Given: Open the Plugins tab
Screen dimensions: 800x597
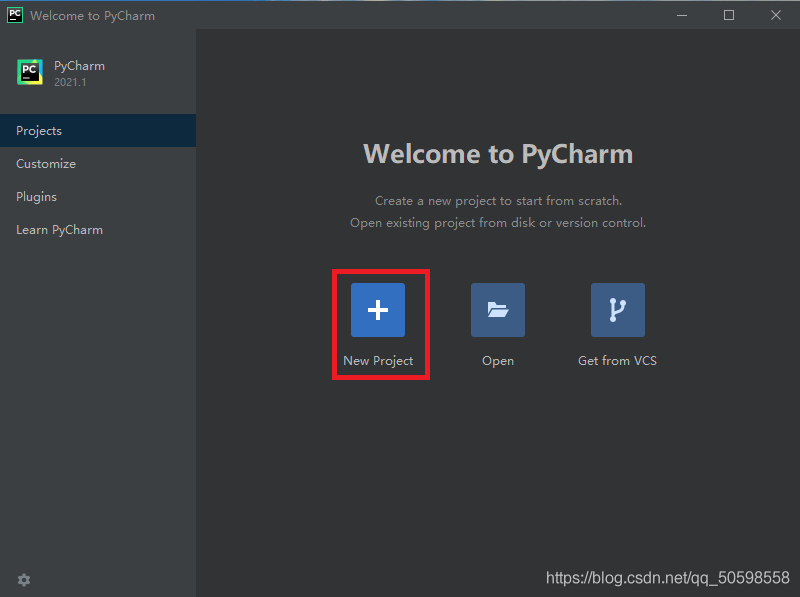Looking at the screenshot, I should (98, 197).
